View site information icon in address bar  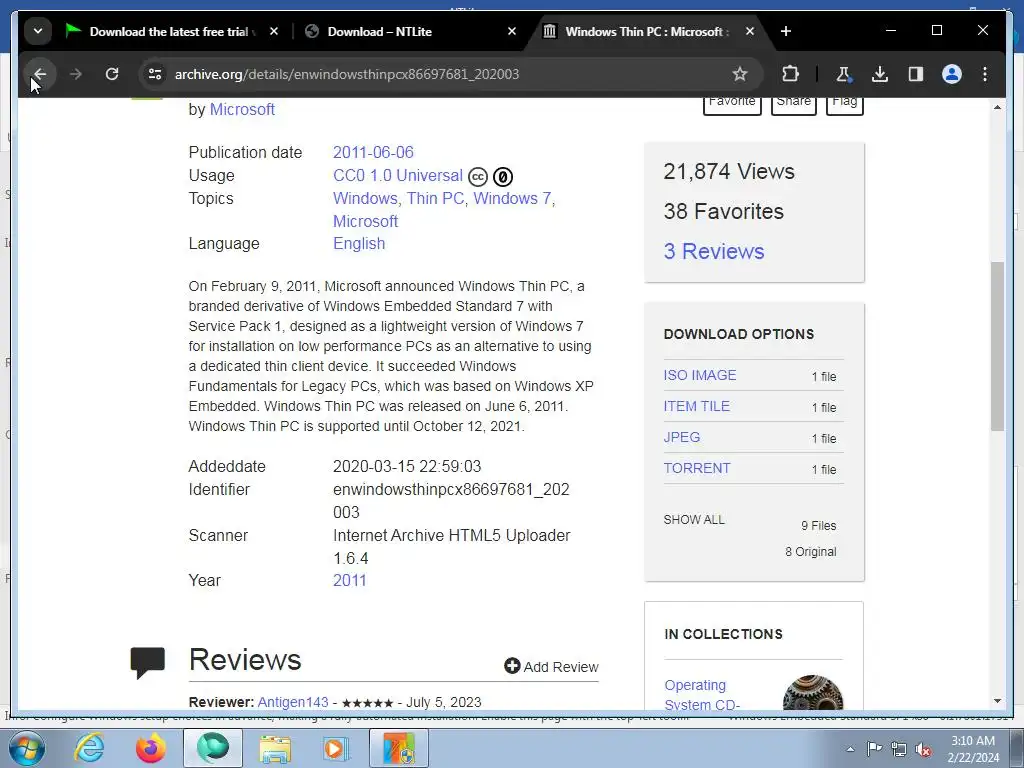coord(155,74)
